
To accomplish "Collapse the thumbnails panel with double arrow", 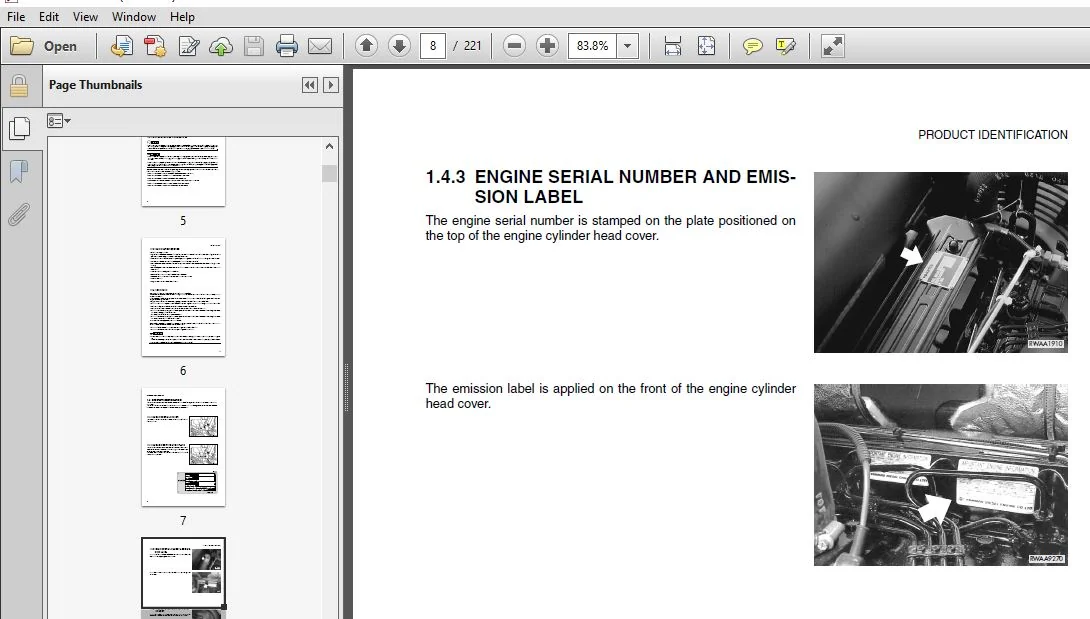I will coord(310,85).
